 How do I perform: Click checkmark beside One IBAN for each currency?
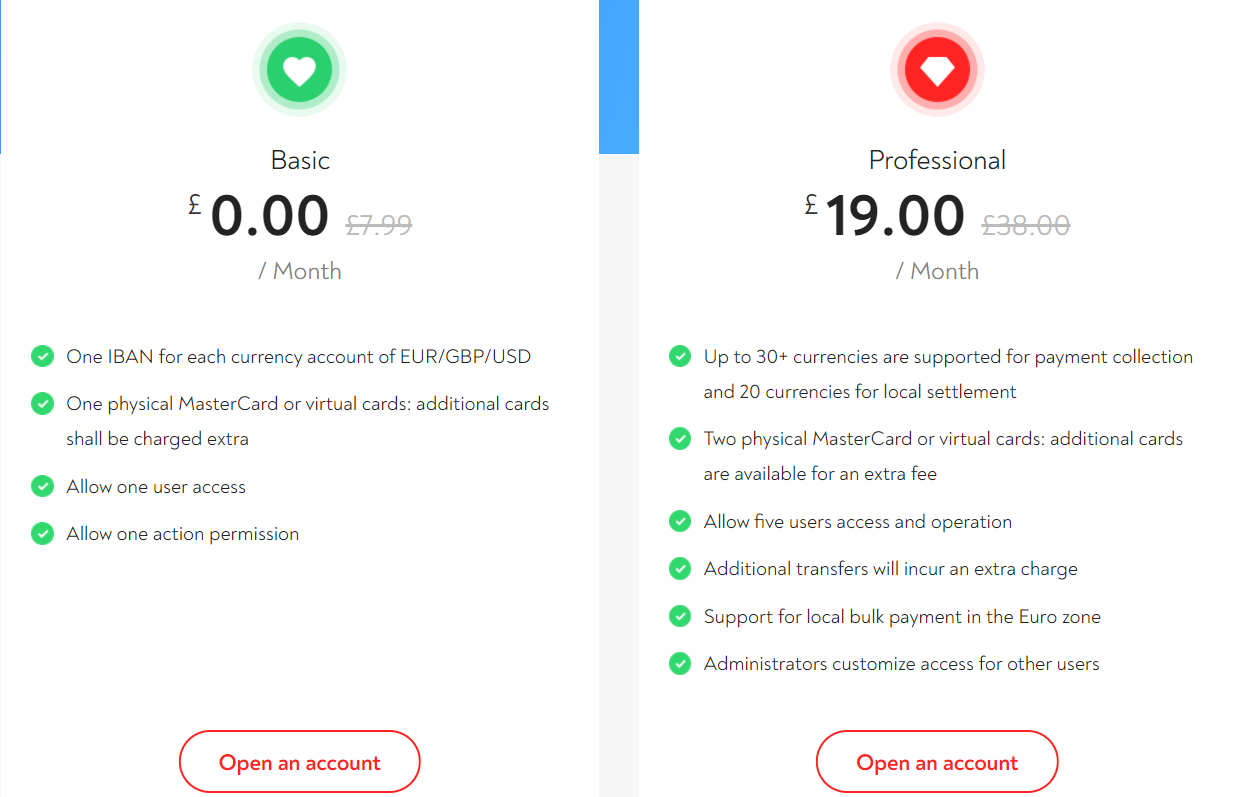(42, 356)
